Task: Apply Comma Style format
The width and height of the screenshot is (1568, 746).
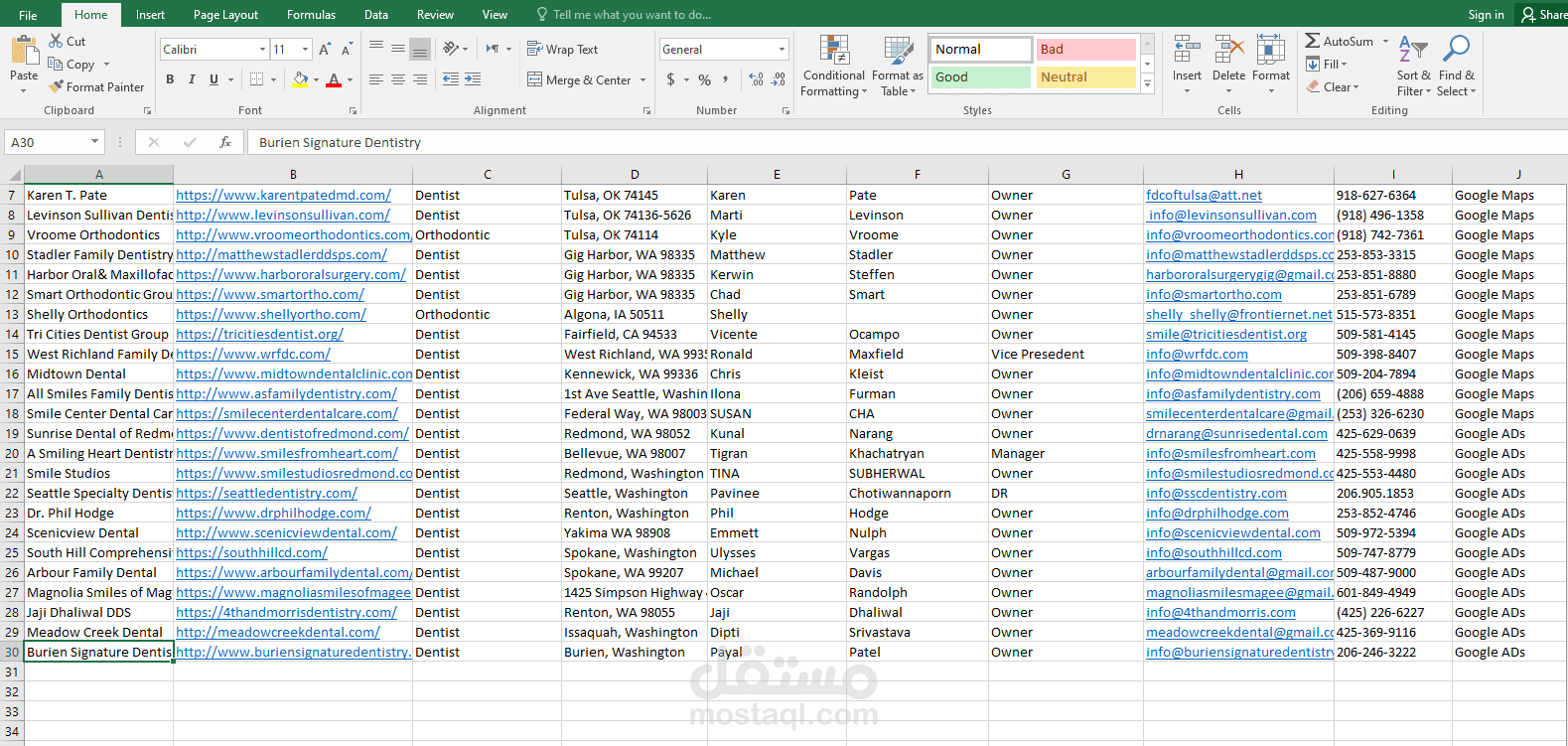Action: [726, 78]
